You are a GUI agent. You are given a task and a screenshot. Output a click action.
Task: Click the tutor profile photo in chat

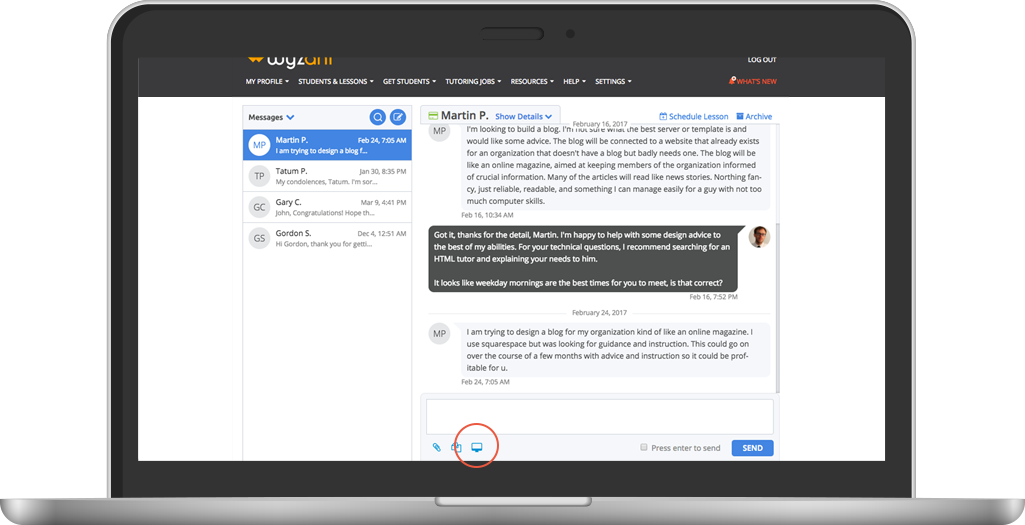pyautogui.click(x=759, y=237)
